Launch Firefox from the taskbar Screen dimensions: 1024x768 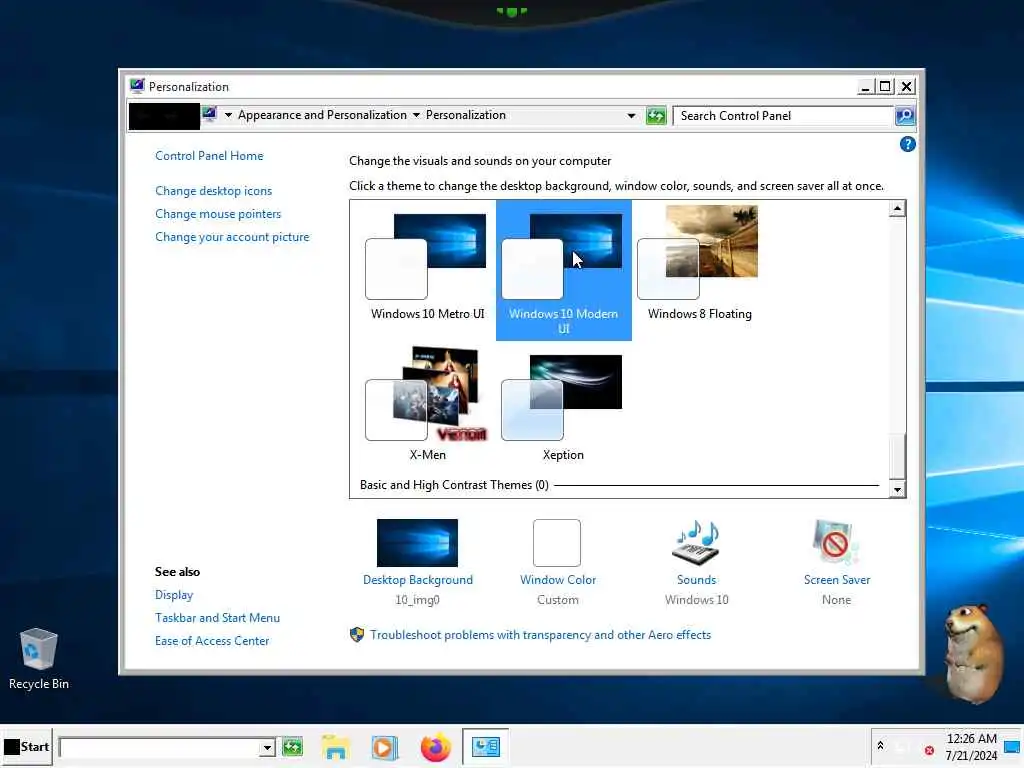435,747
